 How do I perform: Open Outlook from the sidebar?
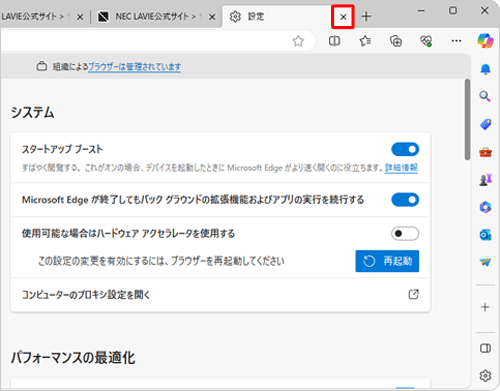[x=485, y=235]
